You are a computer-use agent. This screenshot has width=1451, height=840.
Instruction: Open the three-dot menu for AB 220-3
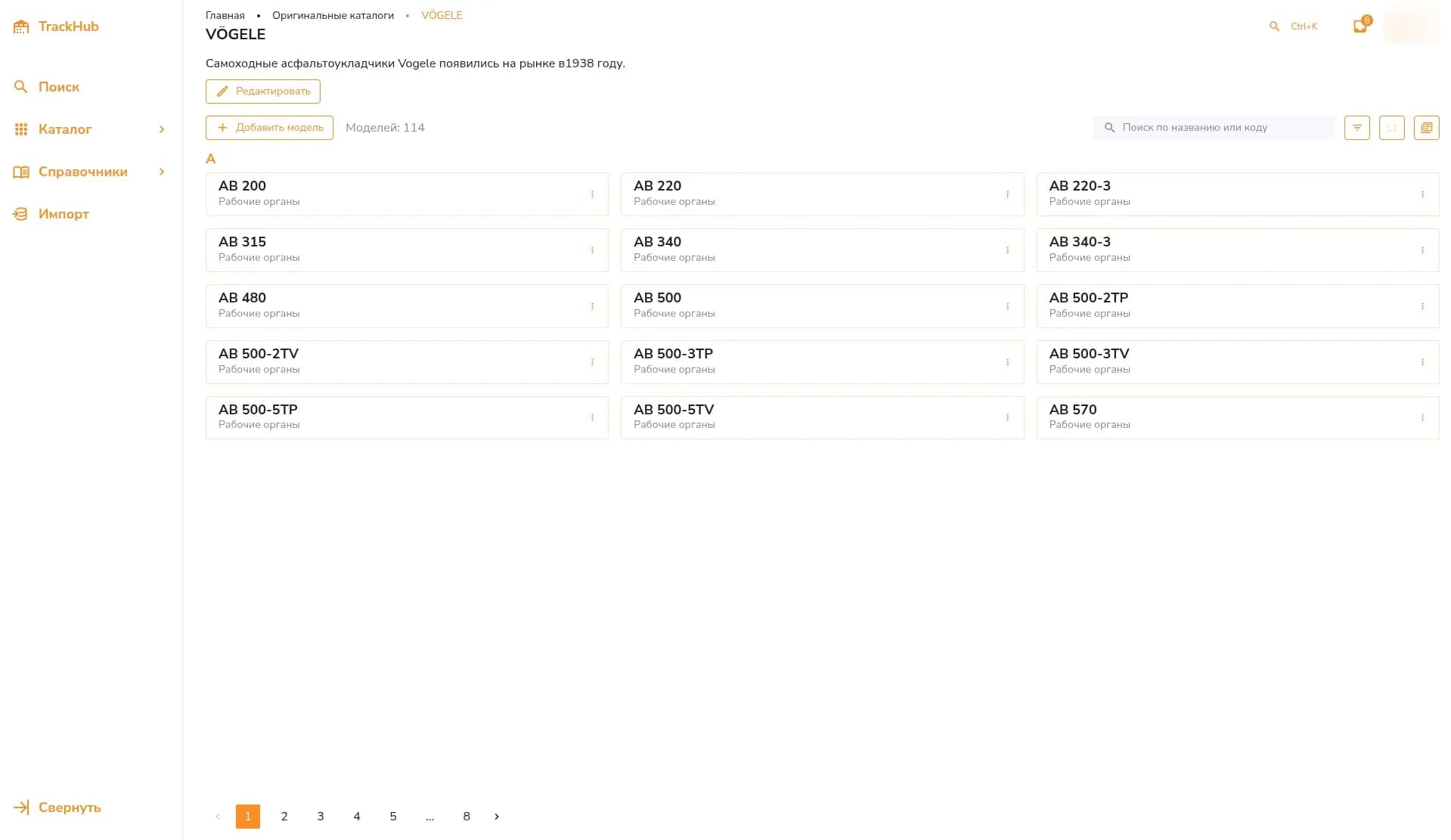click(x=1422, y=194)
